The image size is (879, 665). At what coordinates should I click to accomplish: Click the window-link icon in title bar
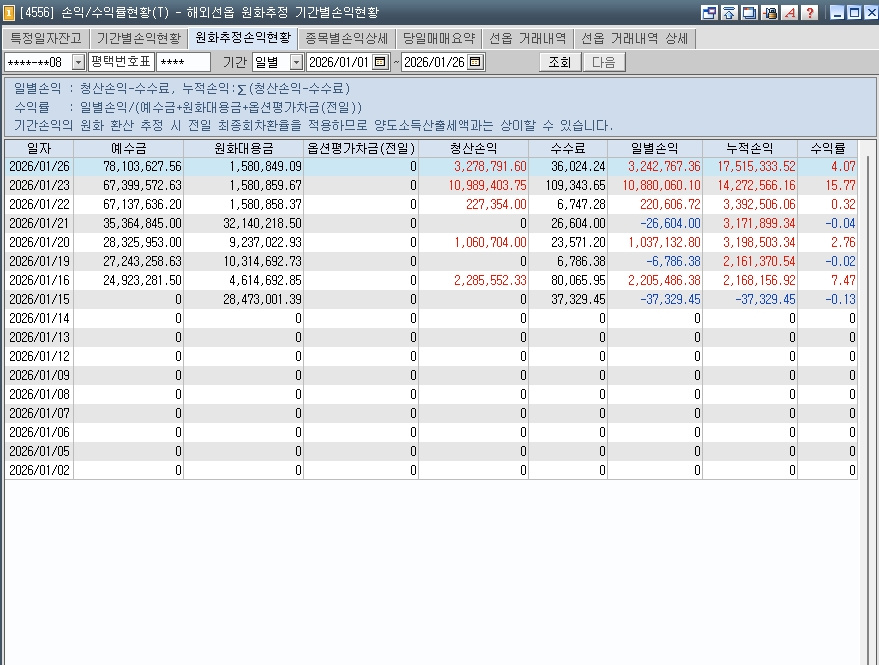(x=709, y=12)
